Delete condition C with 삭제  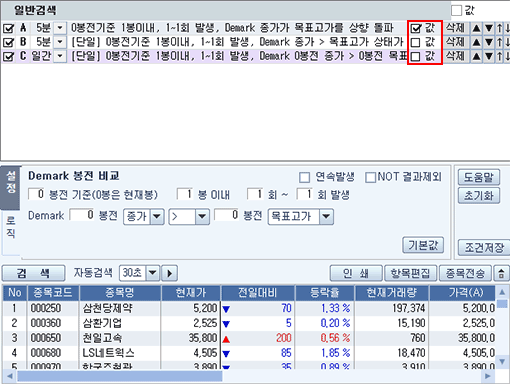(x=455, y=56)
